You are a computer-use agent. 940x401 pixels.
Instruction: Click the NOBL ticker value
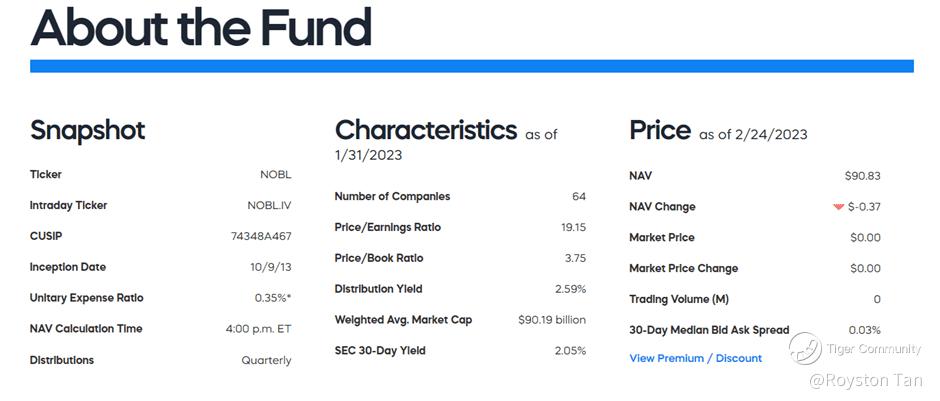275,175
